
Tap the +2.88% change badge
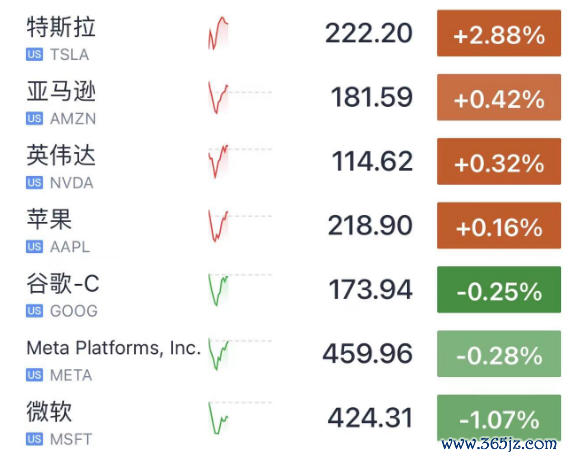[x=499, y=33]
